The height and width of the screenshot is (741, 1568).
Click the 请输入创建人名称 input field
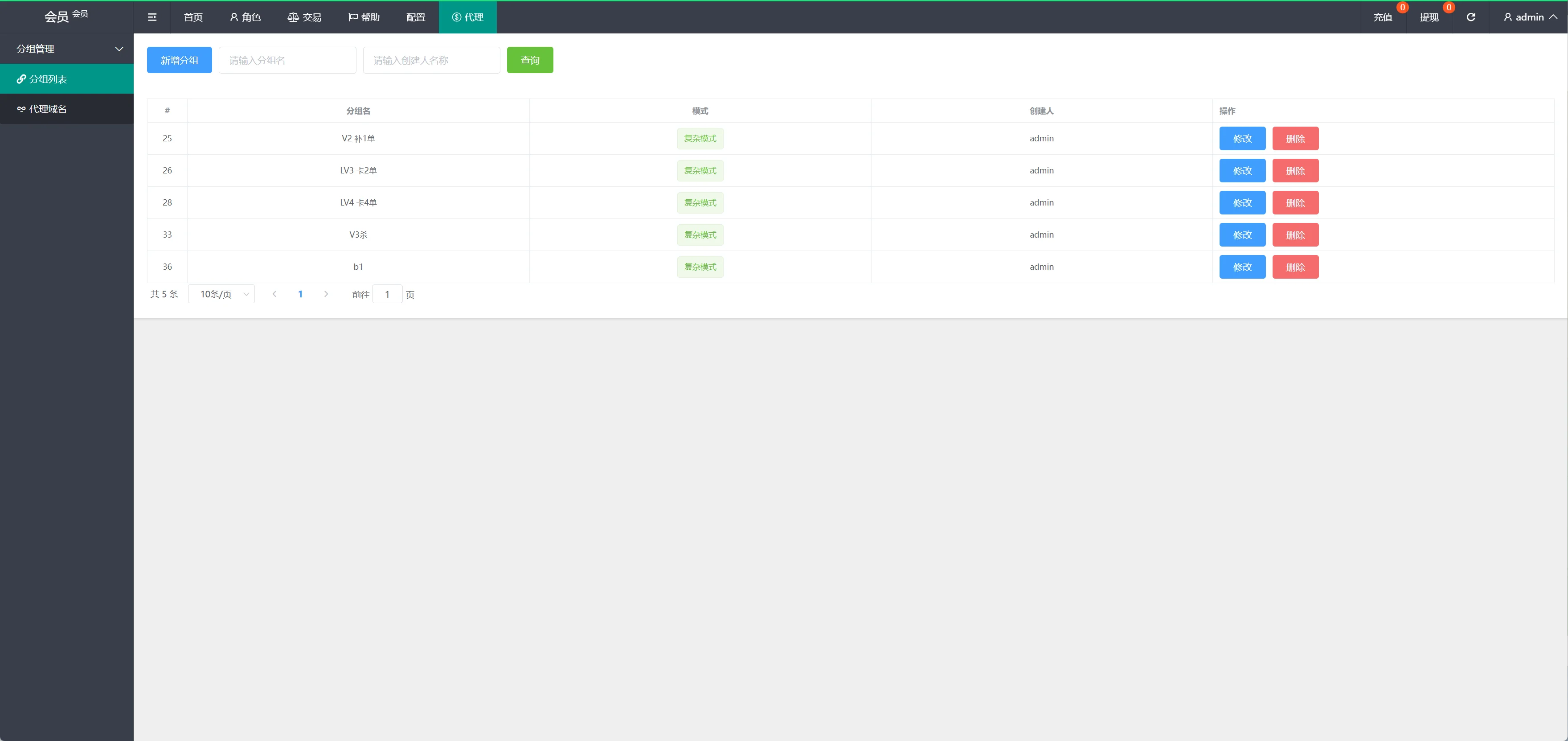[x=431, y=60]
